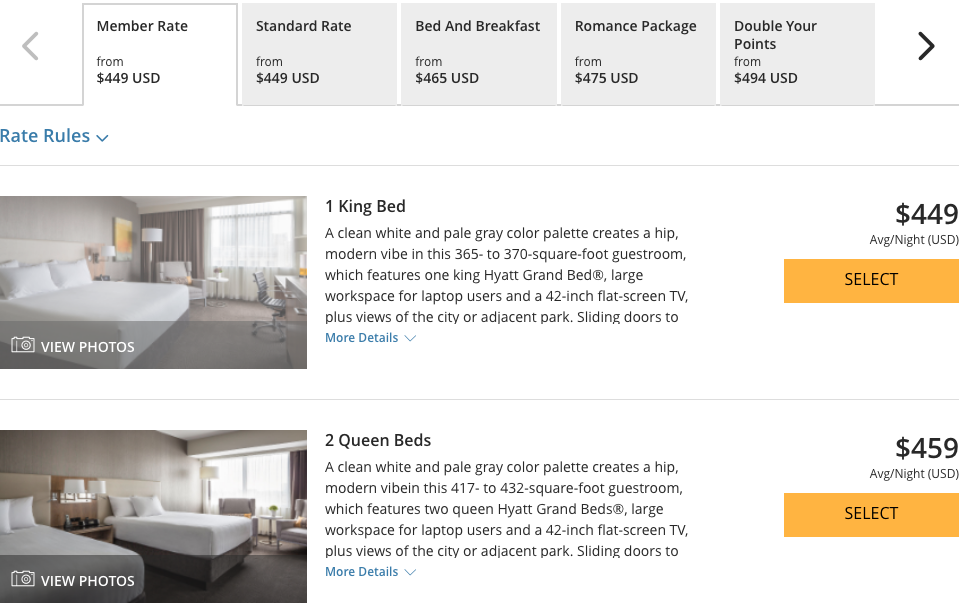The width and height of the screenshot is (974, 611).
Task: Expand More Details for 1 King Bed
Action: click(370, 338)
